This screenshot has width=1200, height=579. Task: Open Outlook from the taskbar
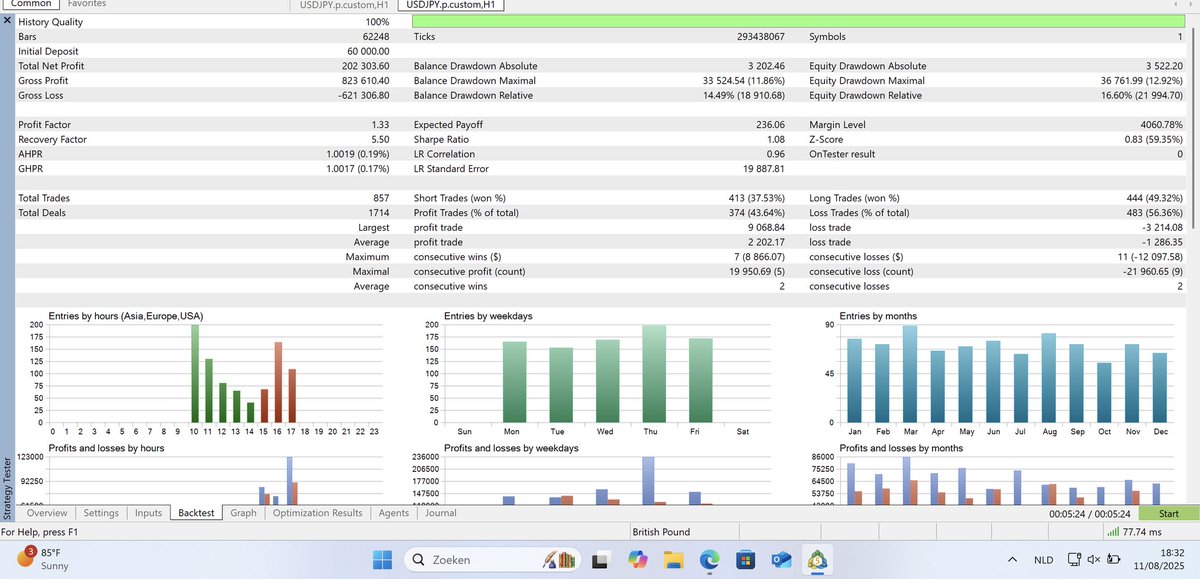tap(782, 561)
